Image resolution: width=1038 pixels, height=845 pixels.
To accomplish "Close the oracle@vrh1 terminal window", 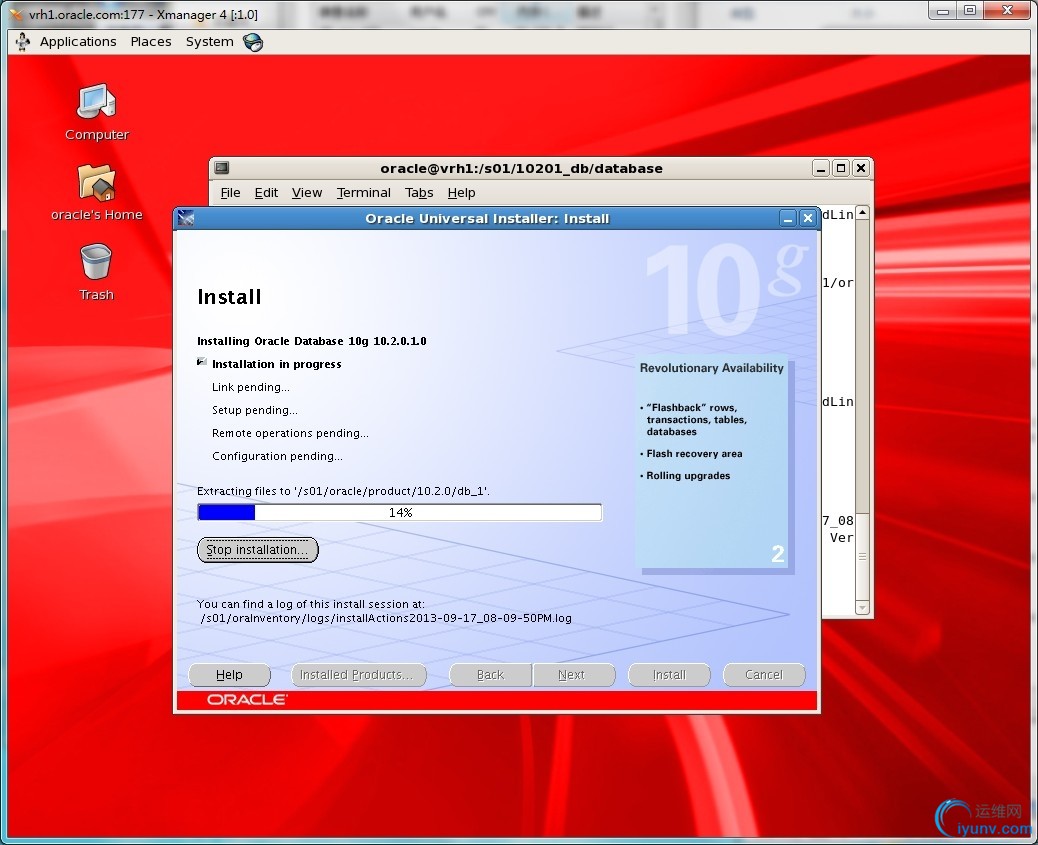I will [x=861, y=168].
